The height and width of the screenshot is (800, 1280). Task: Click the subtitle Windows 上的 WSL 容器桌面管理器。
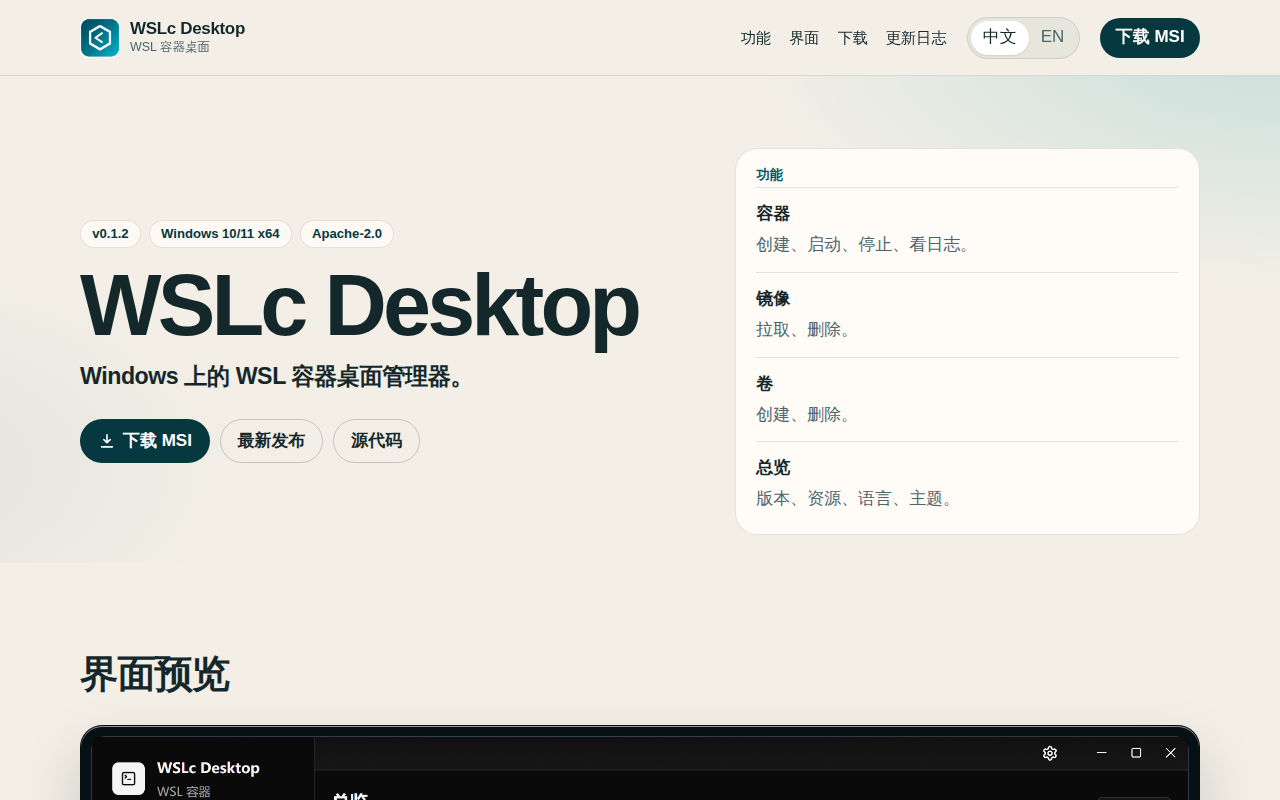(x=275, y=377)
